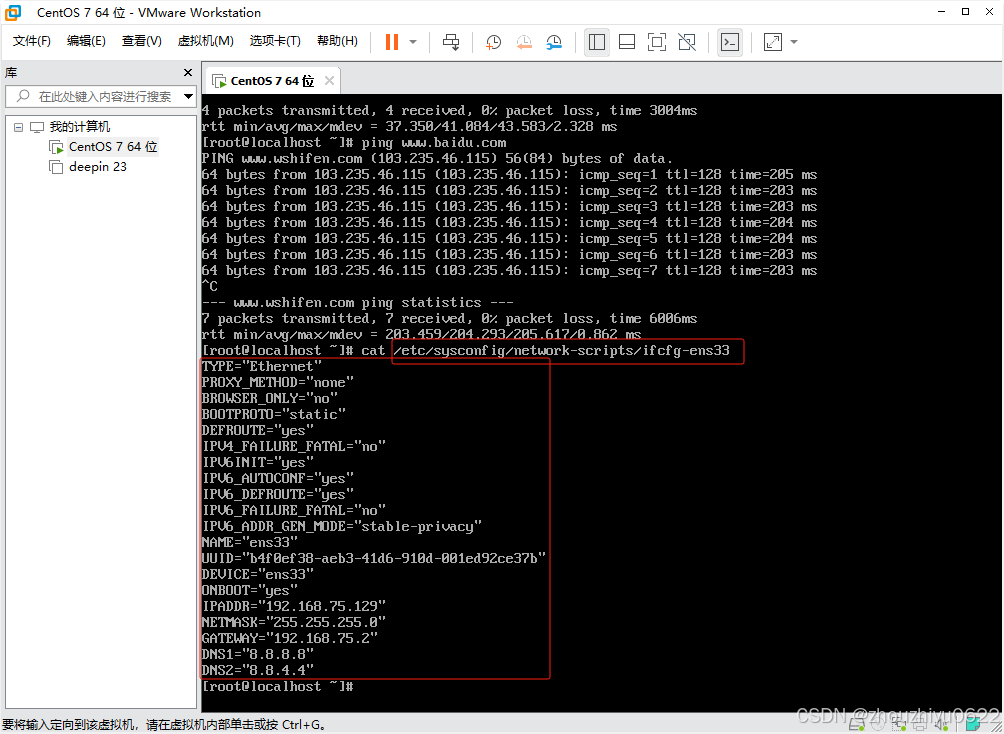Click the terminal prompt at the bottom line
The height and width of the screenshot is (734, 1004).
click(x=278, y=687)
